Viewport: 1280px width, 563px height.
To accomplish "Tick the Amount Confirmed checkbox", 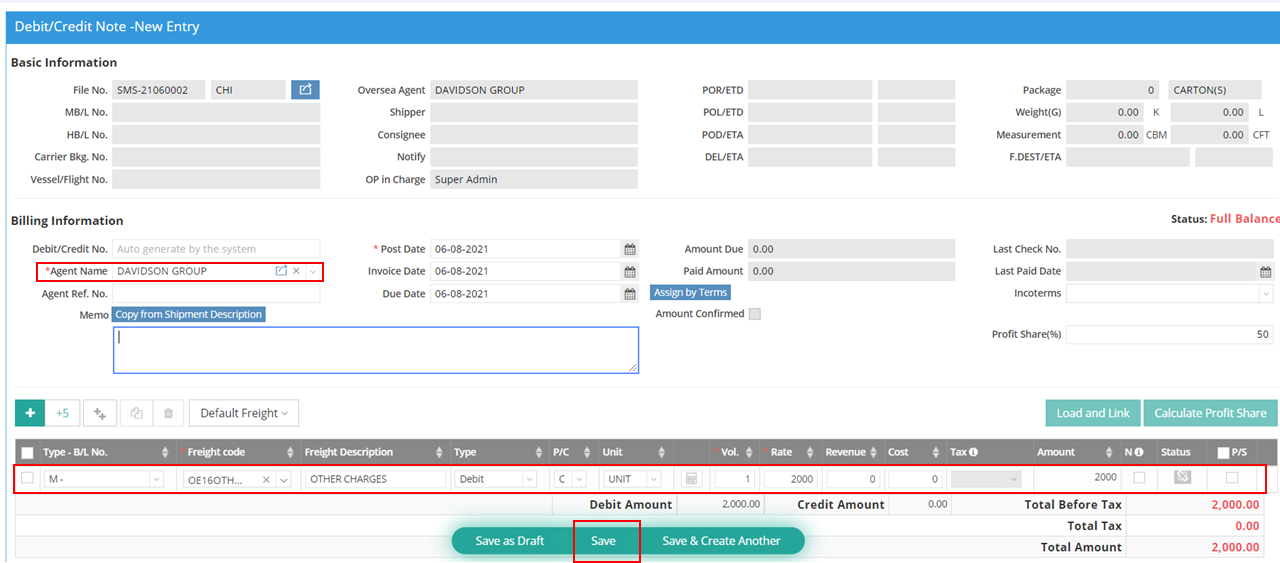I will pyautogui.click(x=755, y=314).
